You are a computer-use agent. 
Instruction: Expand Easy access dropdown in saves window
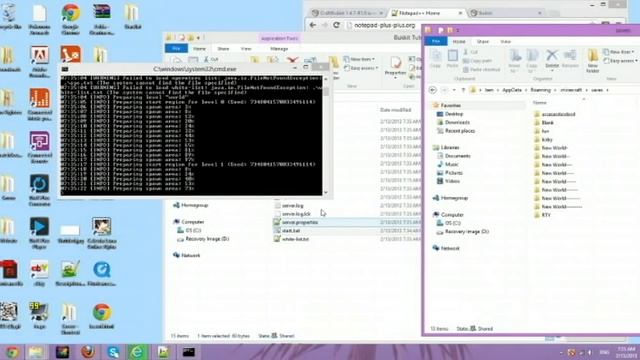click(636, 61)
